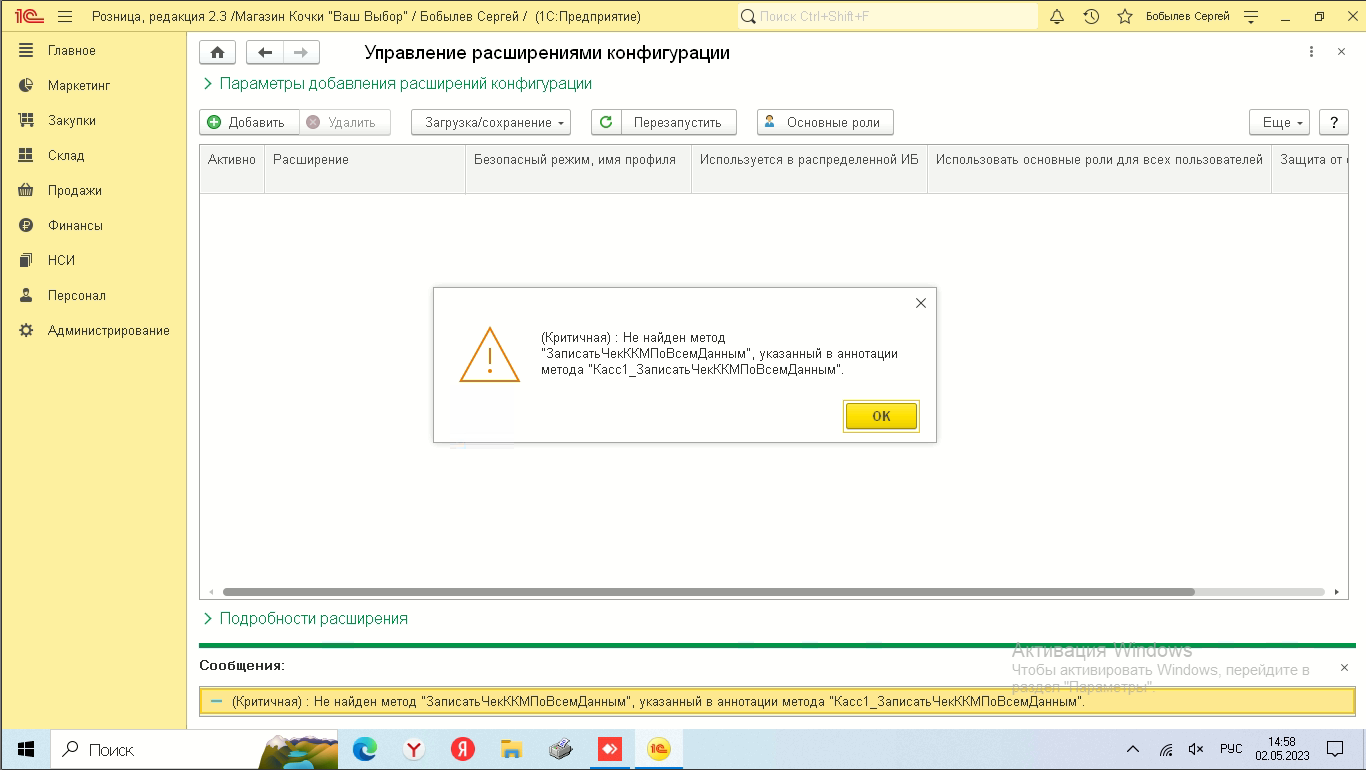Click the Перезапустить button
This screenshot has height=770, width=1366.
coord(678,122)
